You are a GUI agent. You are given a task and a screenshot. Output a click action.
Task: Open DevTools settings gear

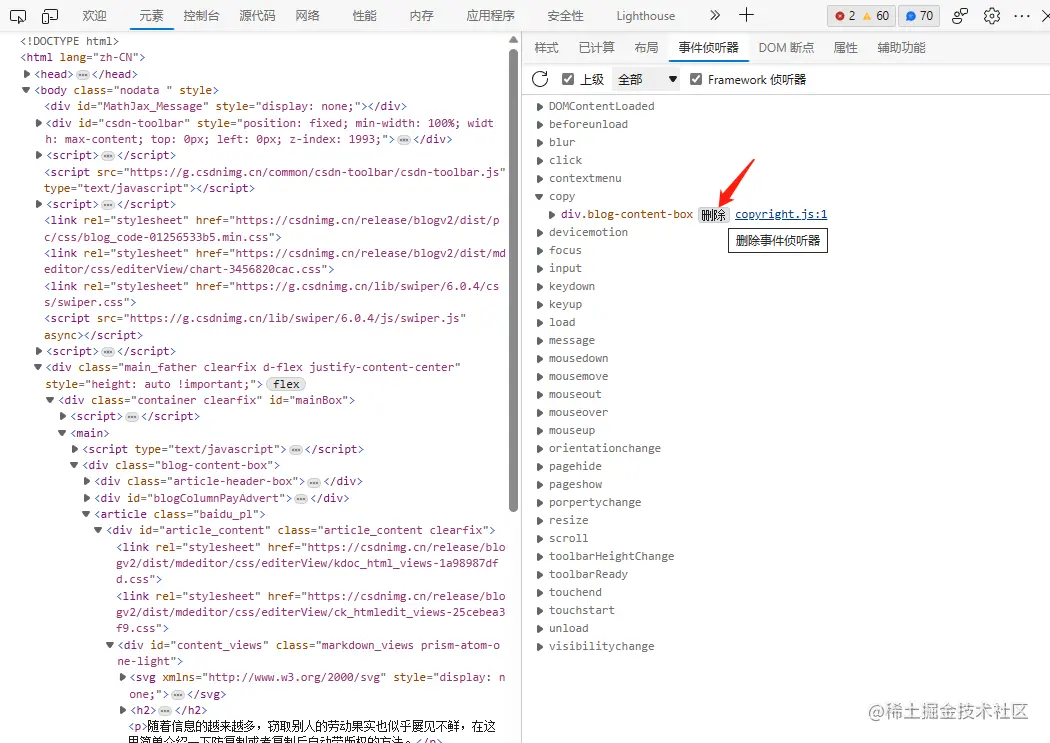(992, 15)
